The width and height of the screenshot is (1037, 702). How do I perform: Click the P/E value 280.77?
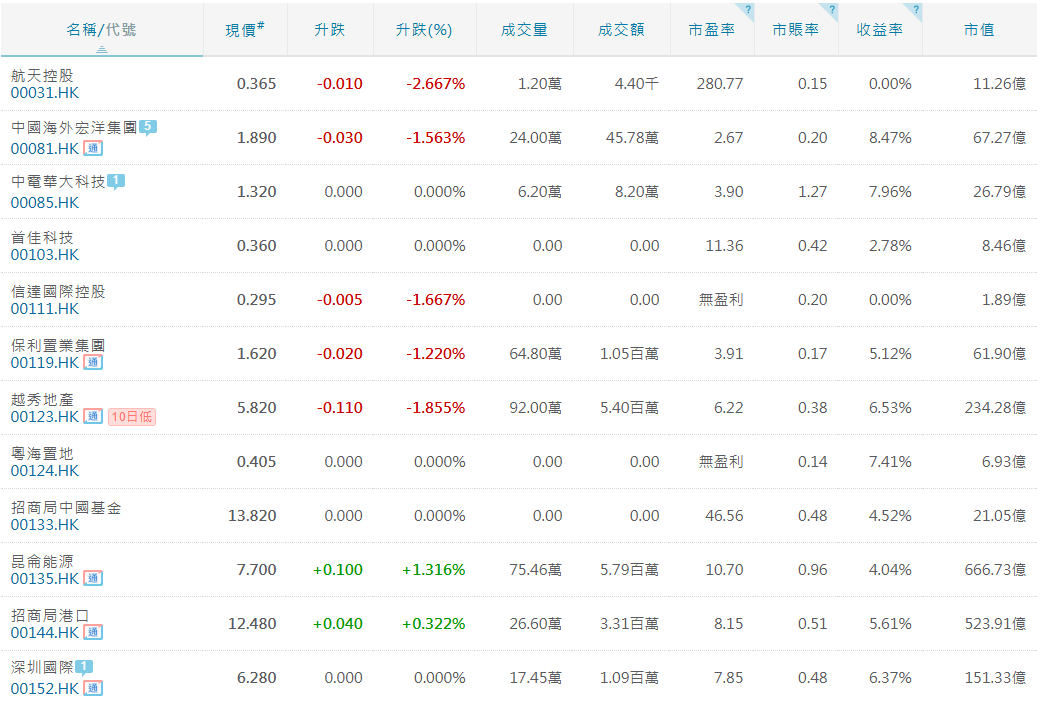720,84
